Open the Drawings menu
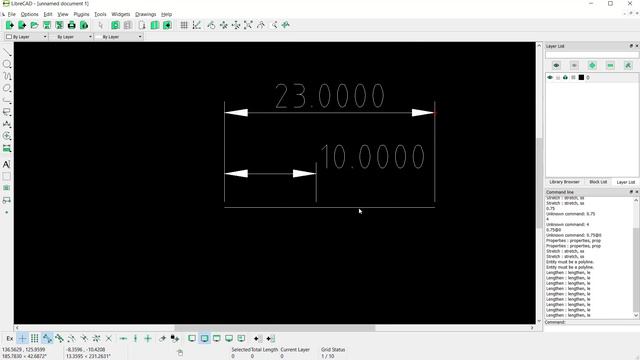The width and height of the screenshot is (640, 360). tap(146, 14)
